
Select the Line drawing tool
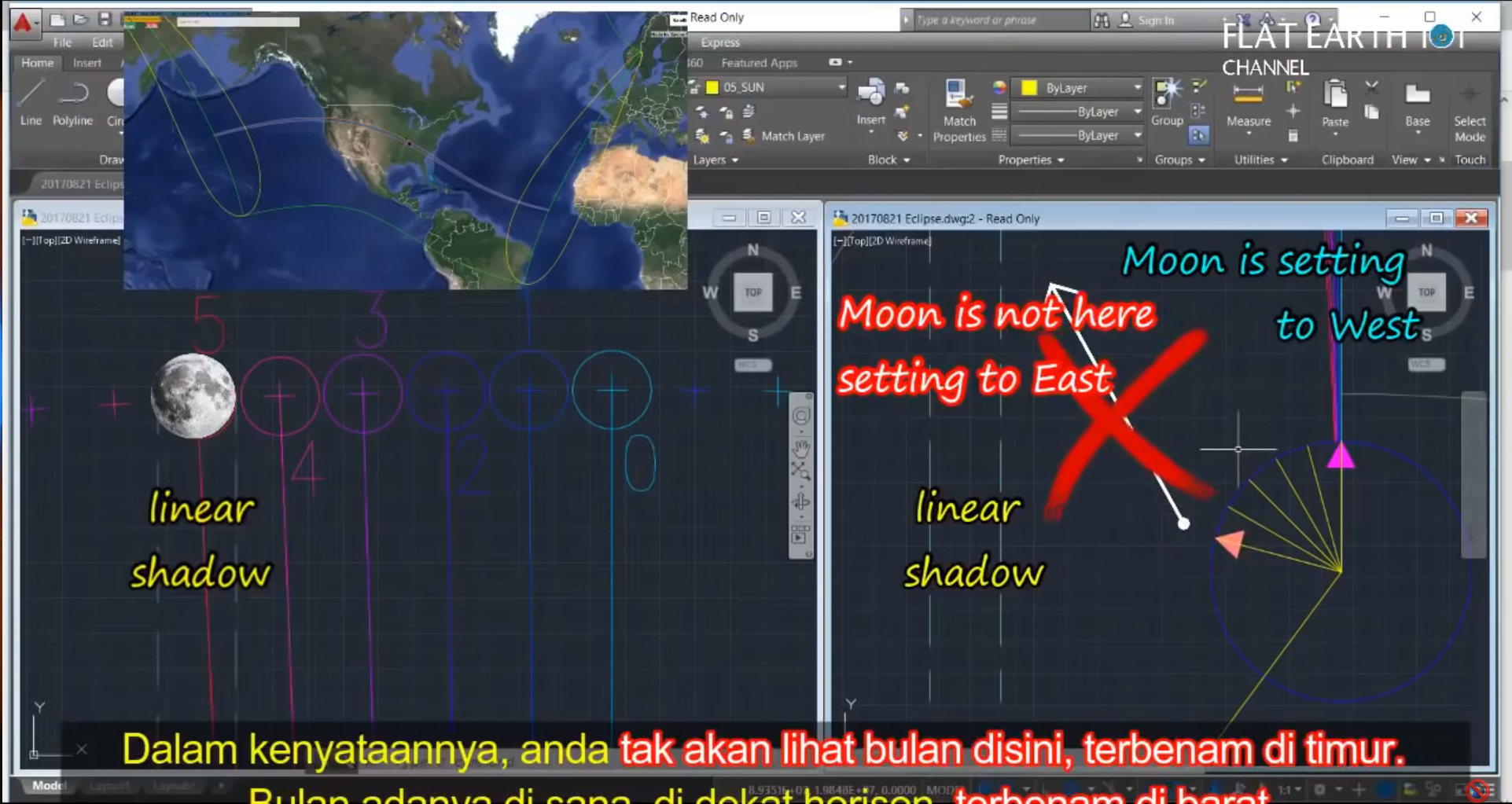click(x=31, y=103)
